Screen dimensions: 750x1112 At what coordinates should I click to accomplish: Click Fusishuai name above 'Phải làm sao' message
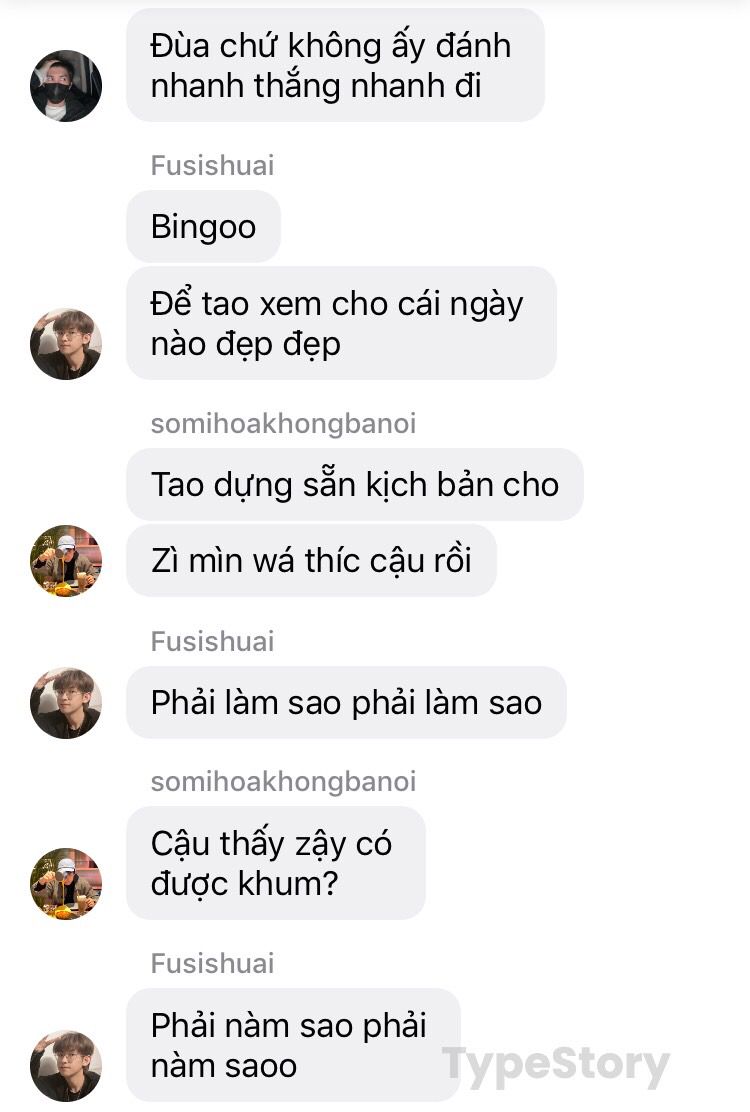click(212, 641)
